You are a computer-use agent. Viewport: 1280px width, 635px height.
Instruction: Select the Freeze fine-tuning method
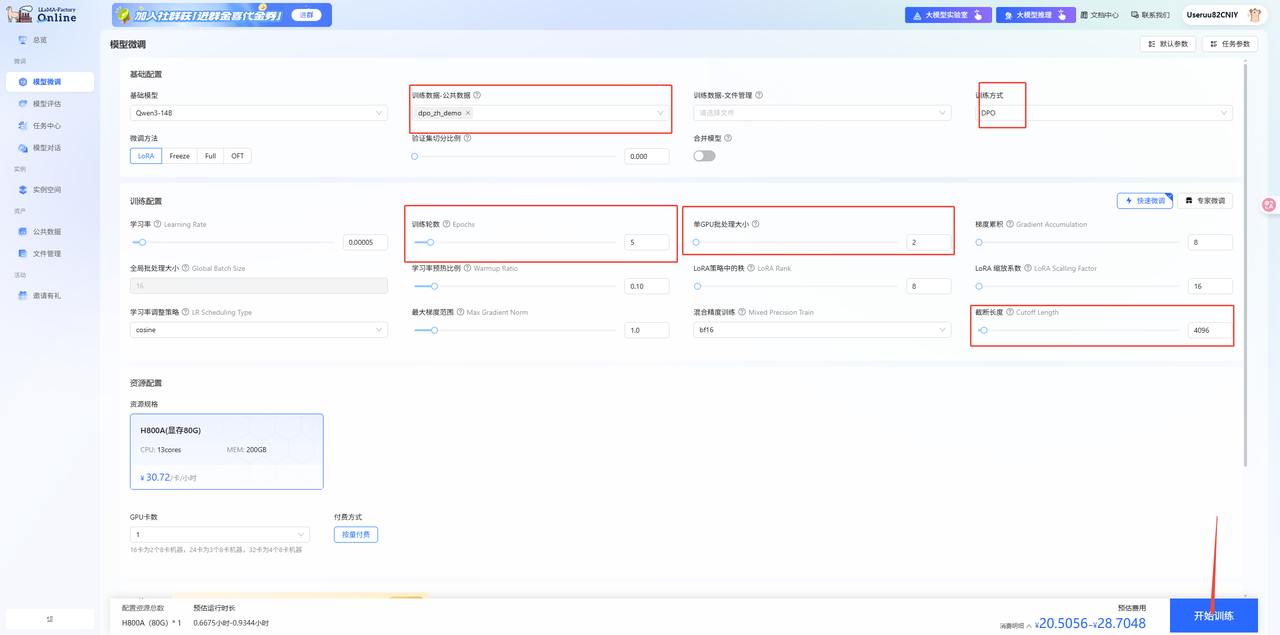coord(179,156)
